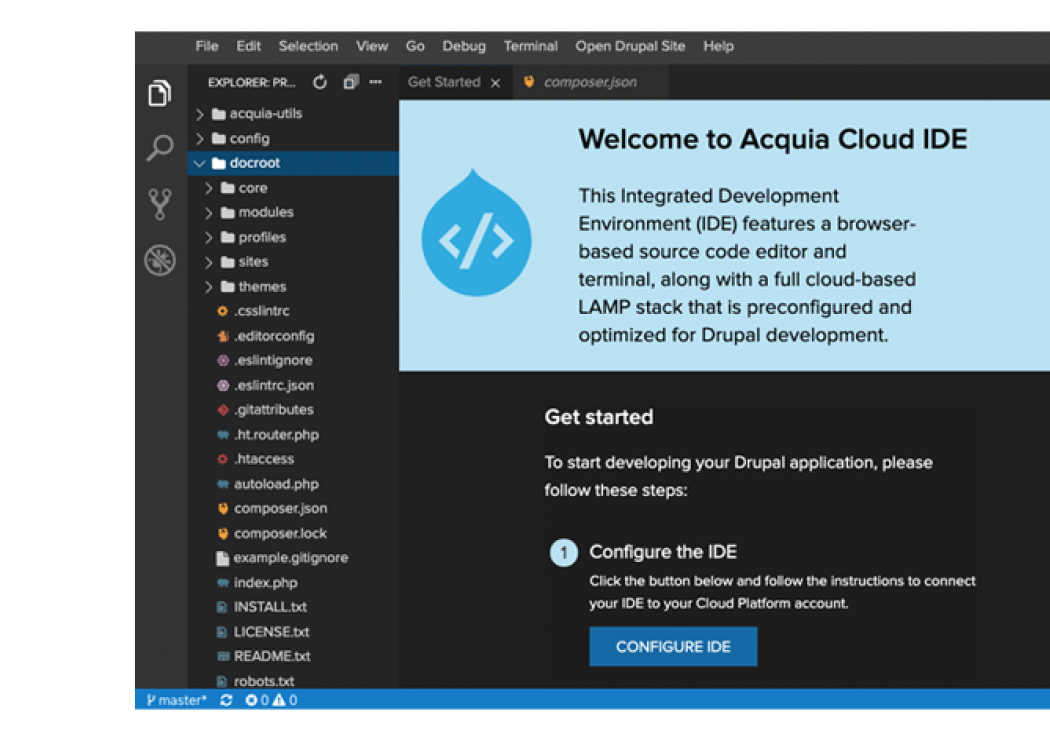Collapse all folders in Explorer
The height and width of the screenshot is (741, 1050).
[x=349, y=83]
